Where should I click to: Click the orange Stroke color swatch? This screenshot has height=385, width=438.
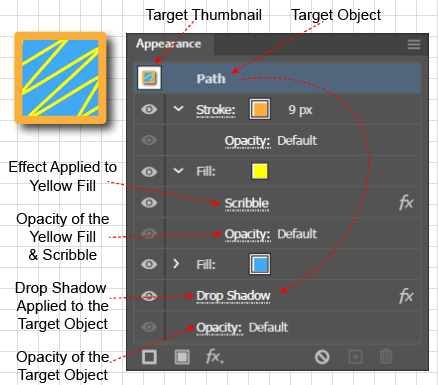pyautogui.click(x=260, y=109)
